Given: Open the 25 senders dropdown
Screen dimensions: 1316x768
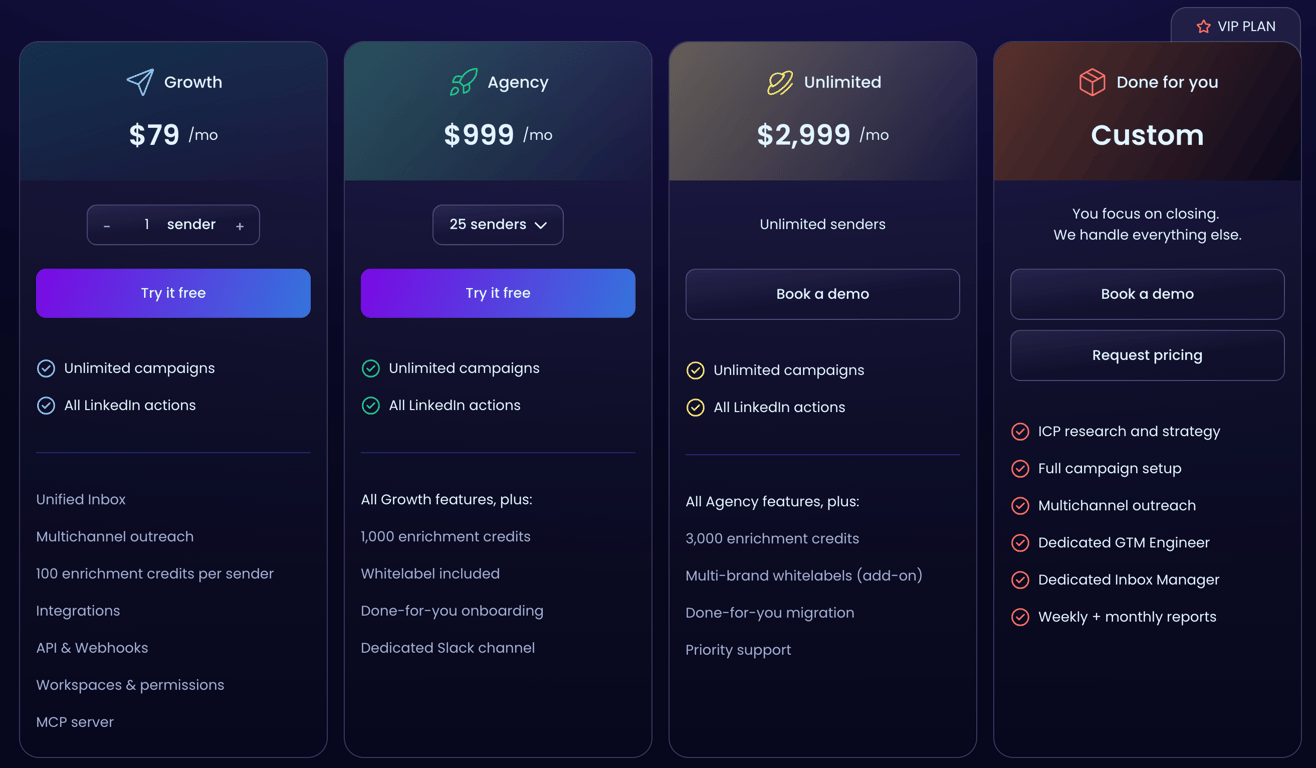Looking at the screenshot, I should tap(498, 225).
